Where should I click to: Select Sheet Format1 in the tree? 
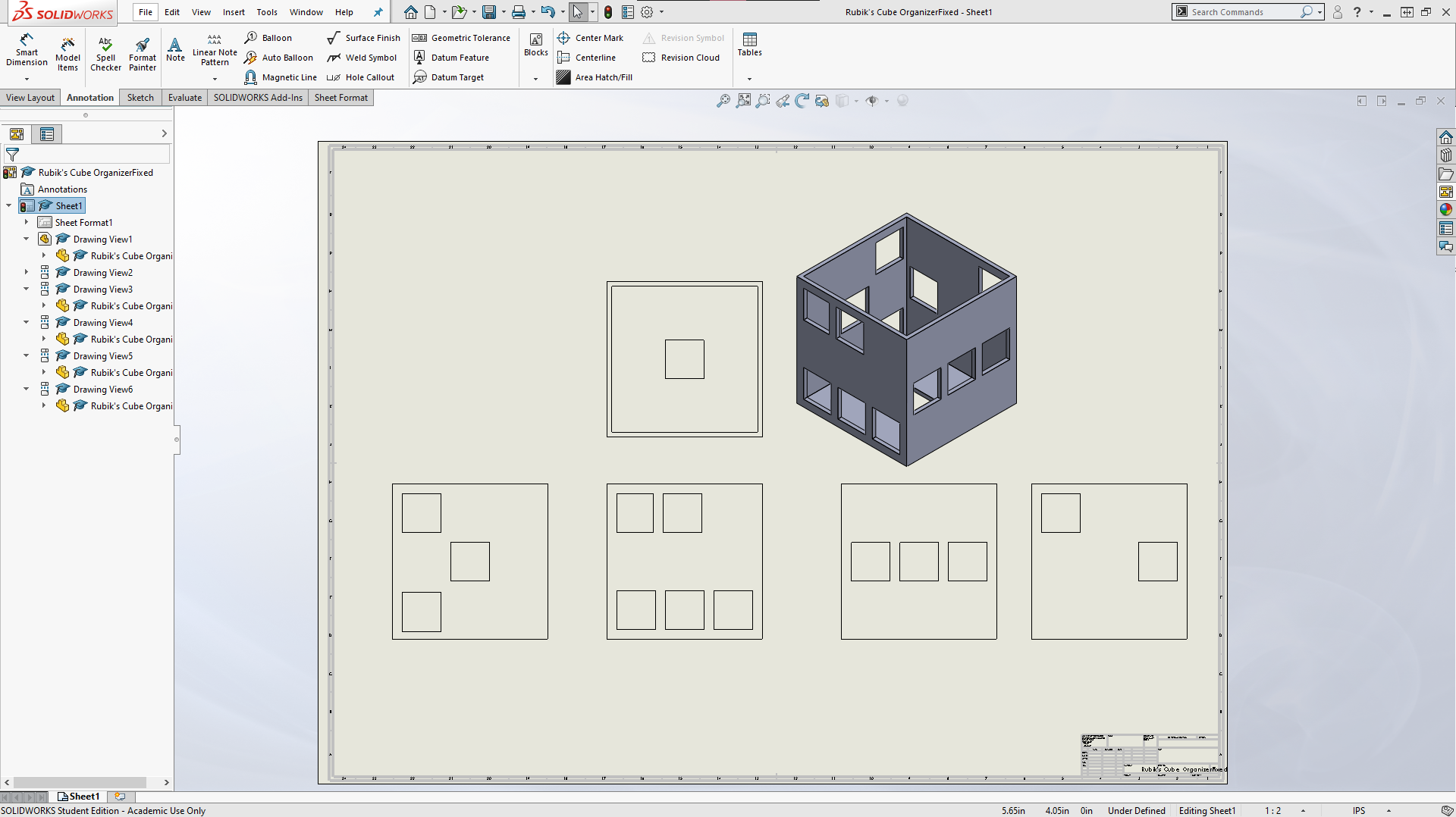pos(83,222)
